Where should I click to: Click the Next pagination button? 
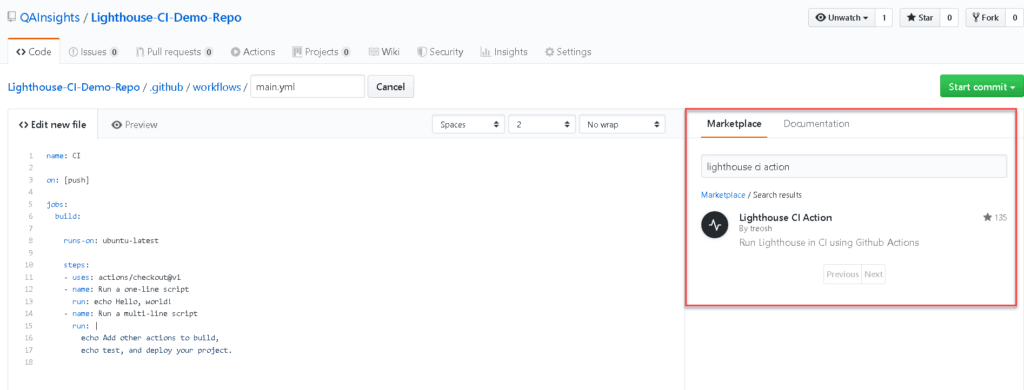coord(874,274)
